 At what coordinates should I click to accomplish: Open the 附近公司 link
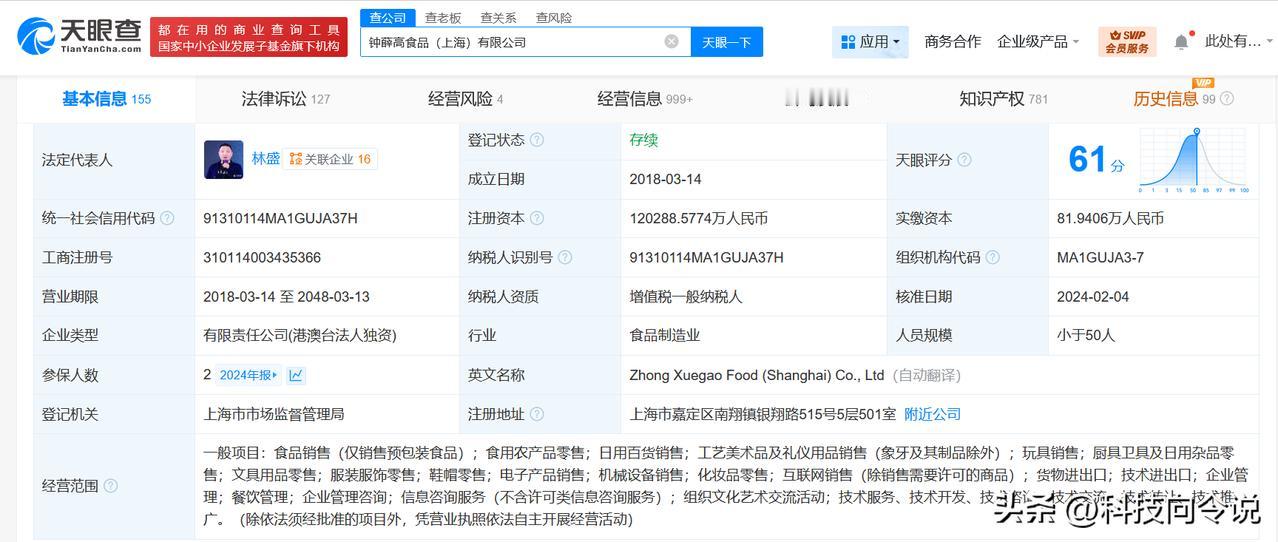pos(932,414)
